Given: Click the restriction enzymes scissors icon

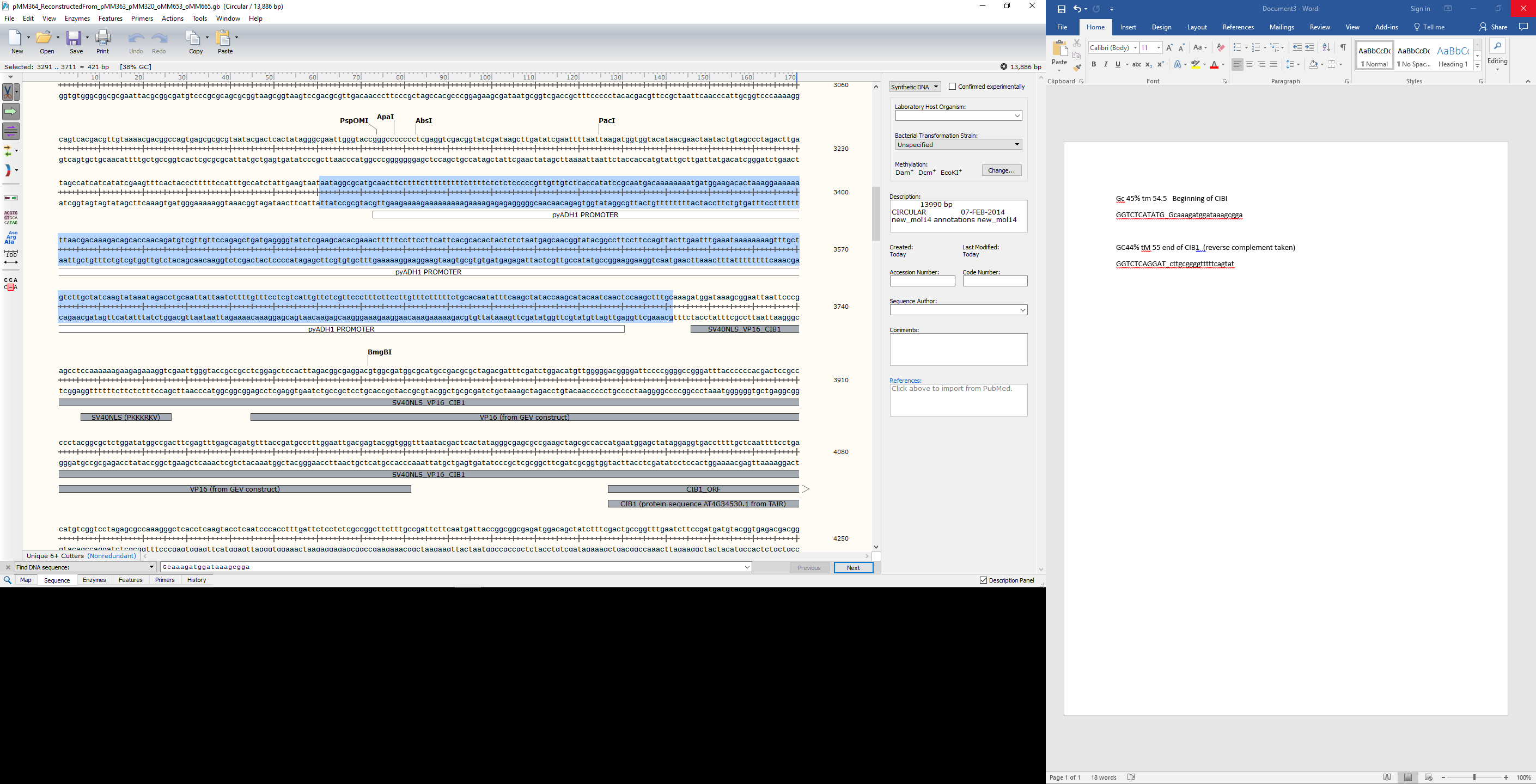Looking at the screenshot, I should 8,93.
